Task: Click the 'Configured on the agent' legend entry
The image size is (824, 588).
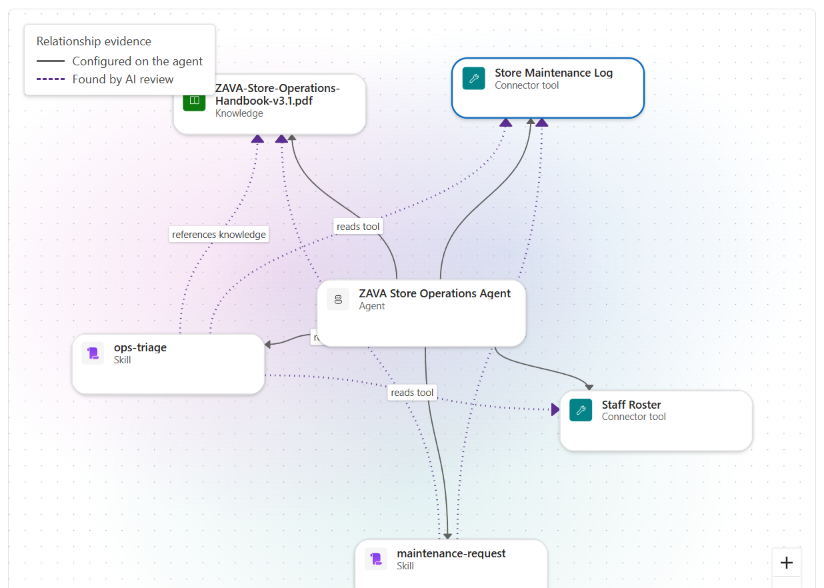Action: tap(120, 61)
